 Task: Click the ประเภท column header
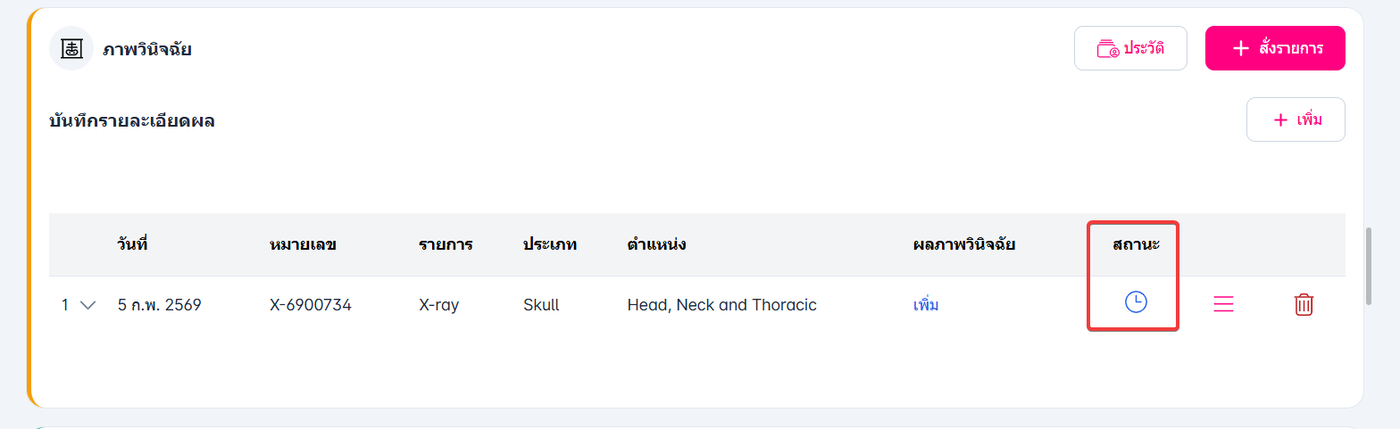pyautogui.click(x=550, y=245)
